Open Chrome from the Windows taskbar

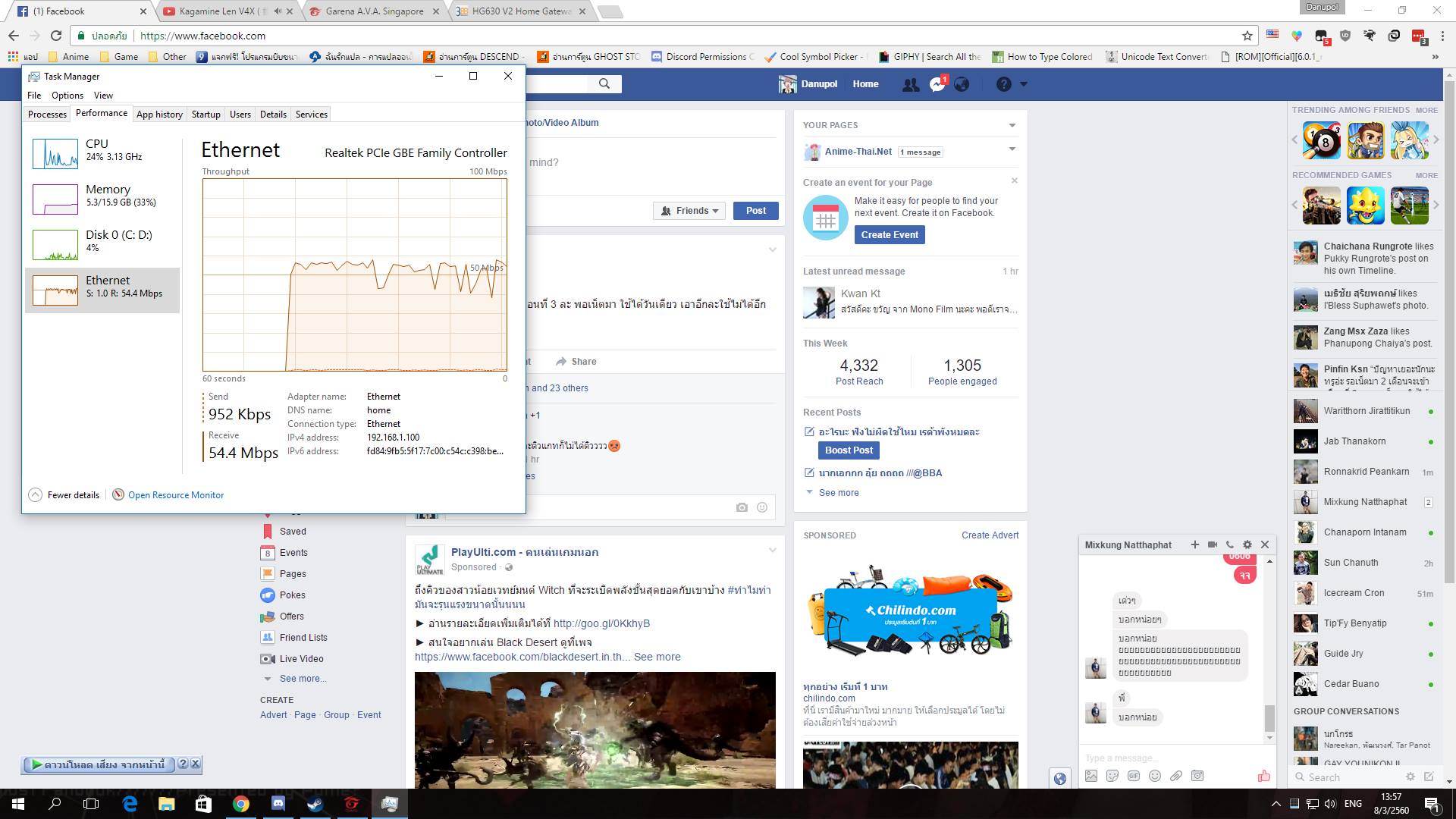tap(241, 804)
